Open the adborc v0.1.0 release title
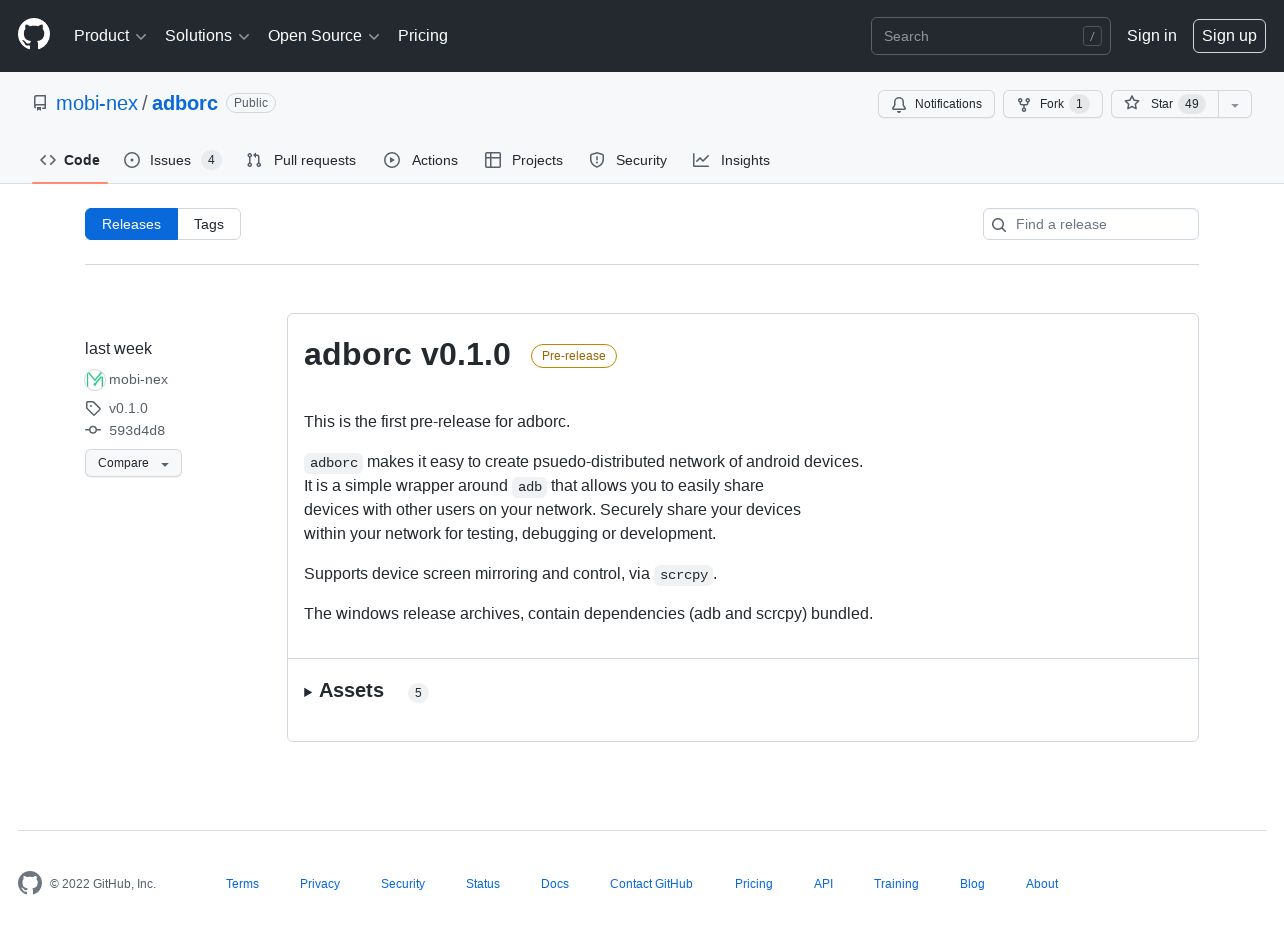 pos(407,354)
